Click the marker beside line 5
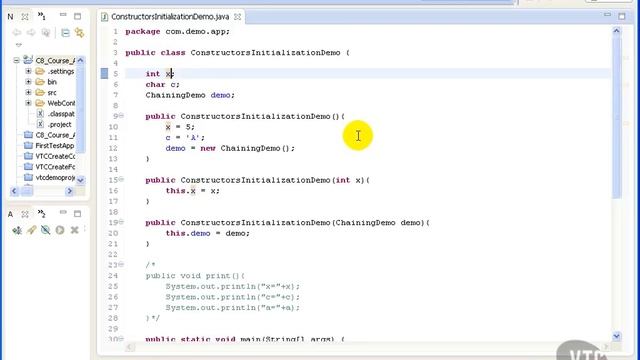Viewport: 640px width, 360px height. click(104, 73)
